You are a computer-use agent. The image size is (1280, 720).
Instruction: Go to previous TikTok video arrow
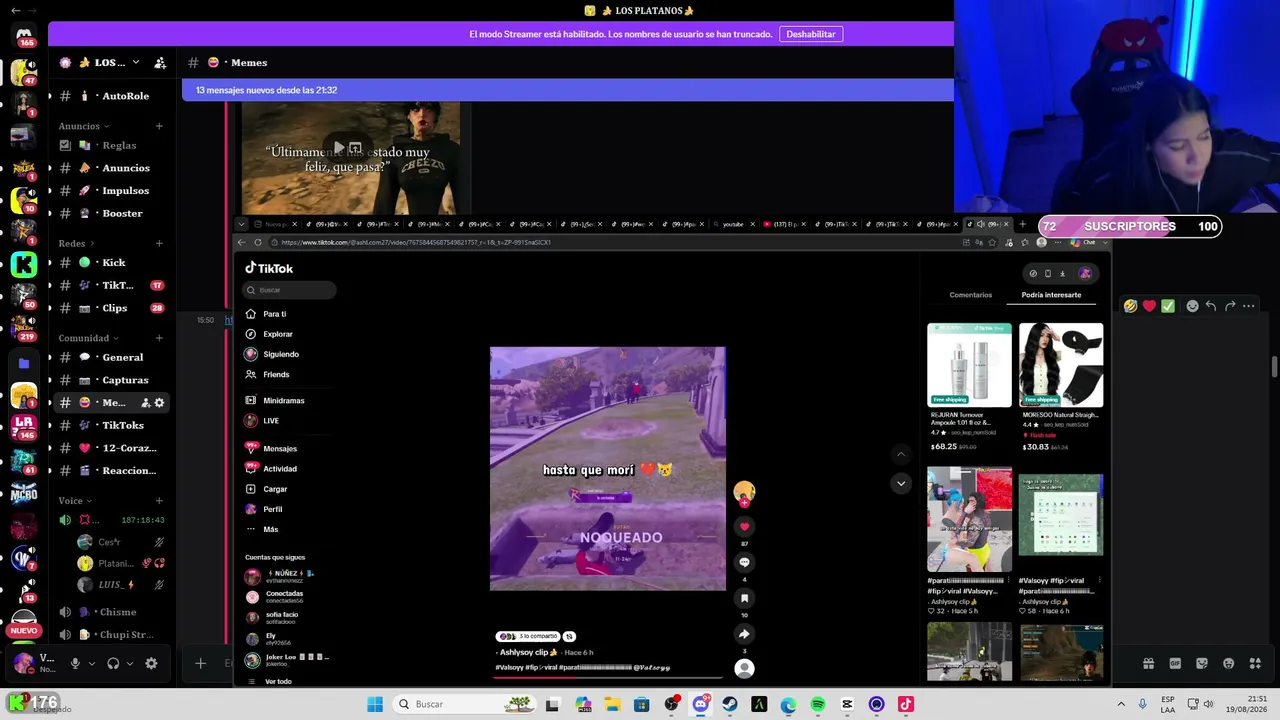(901, 454)
